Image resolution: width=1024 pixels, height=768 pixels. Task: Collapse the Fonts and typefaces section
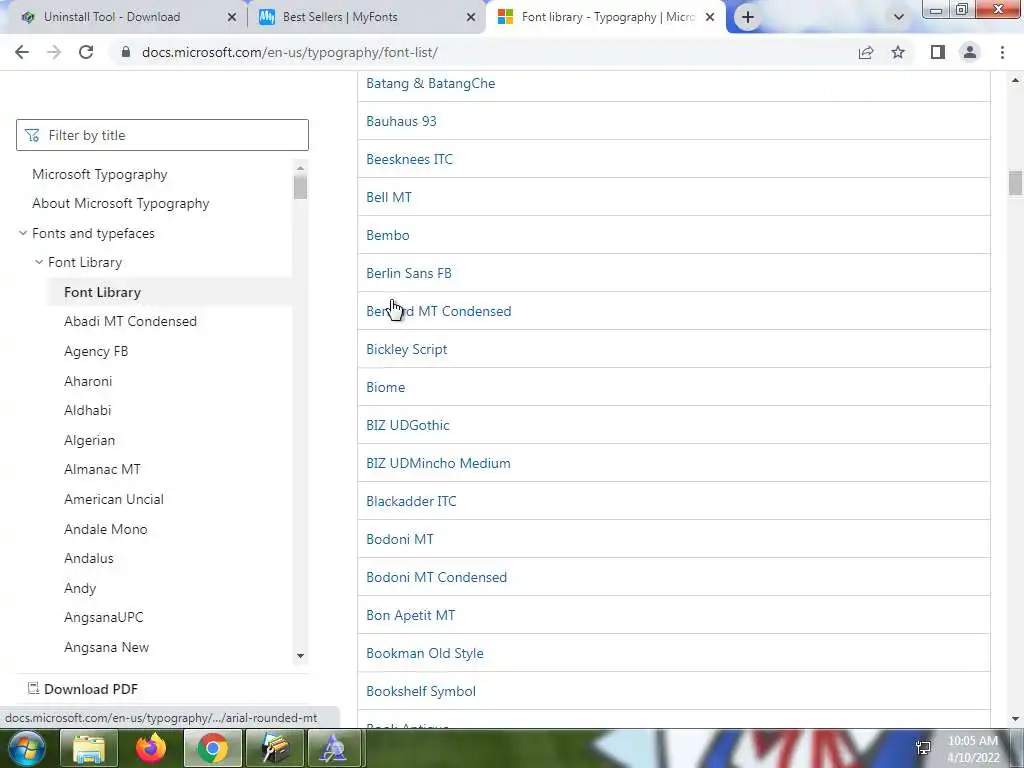tap(23, 233)
